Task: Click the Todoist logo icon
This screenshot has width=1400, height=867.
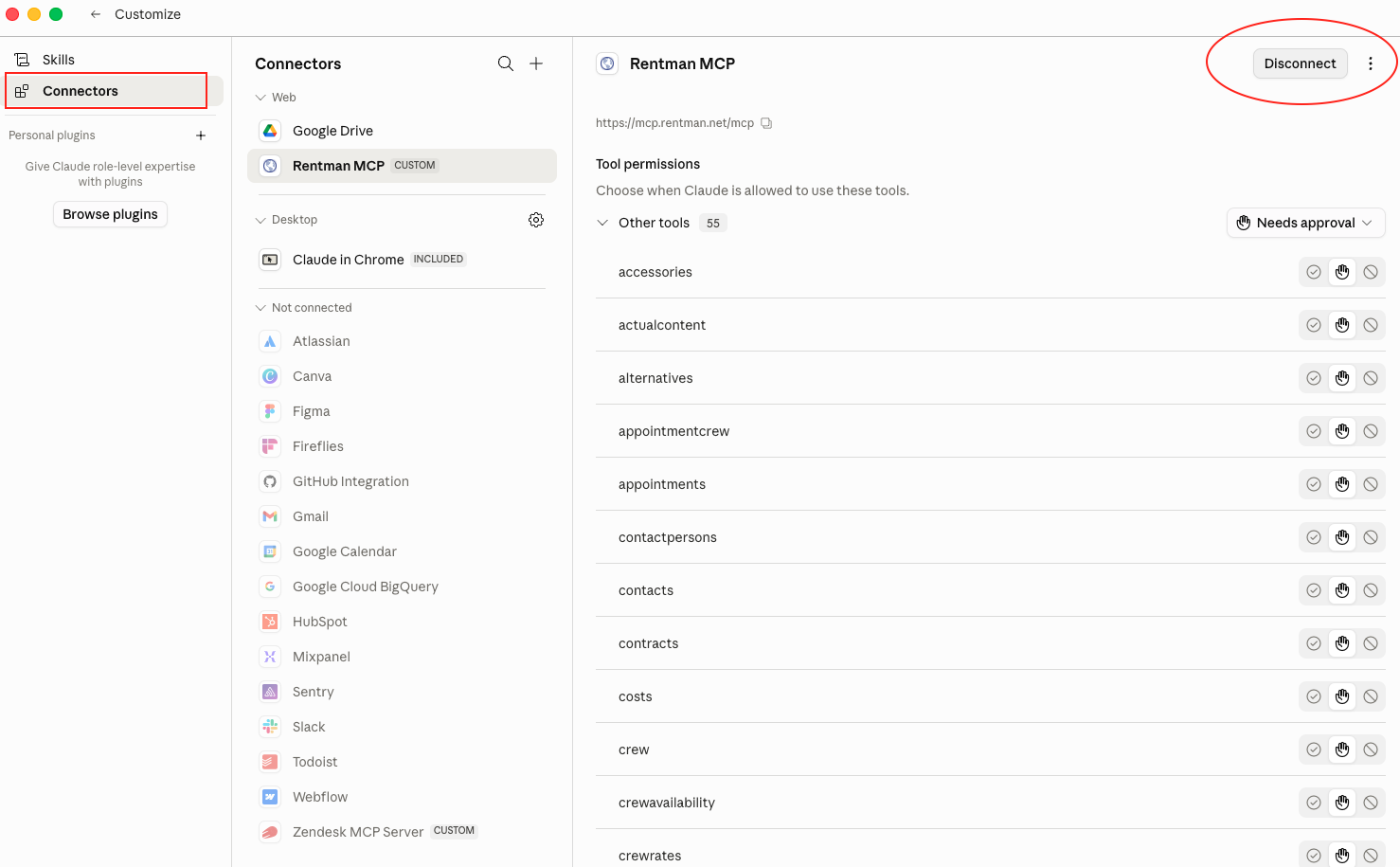Action: coord(270,762)
